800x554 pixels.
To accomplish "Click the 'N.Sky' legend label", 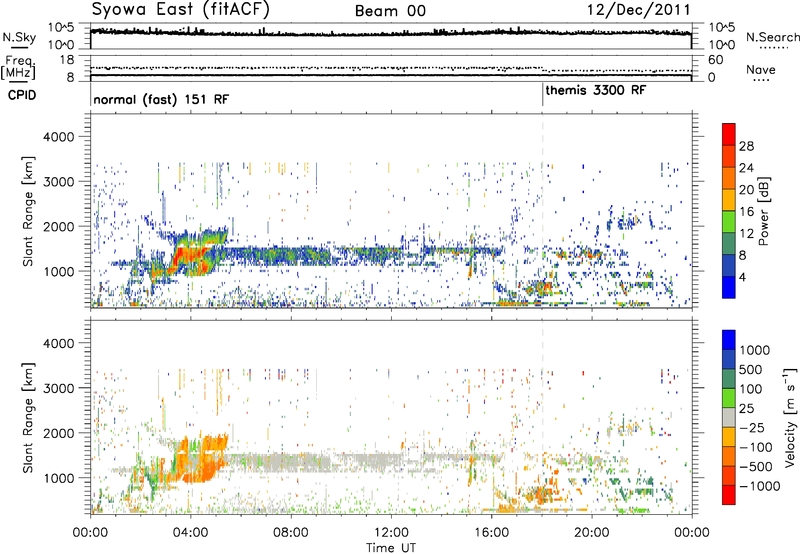I will click(x=19, y=37).
